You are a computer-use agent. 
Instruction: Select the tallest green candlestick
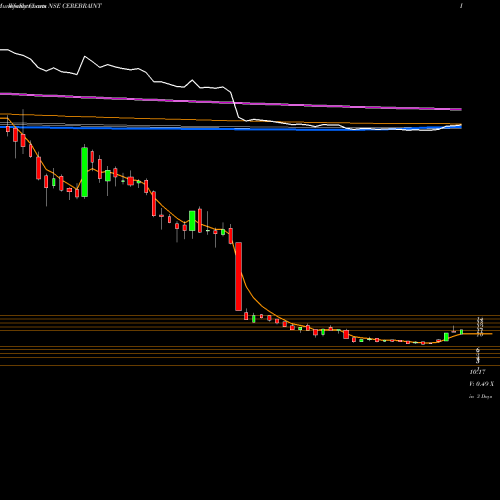[x=85, y=172]
